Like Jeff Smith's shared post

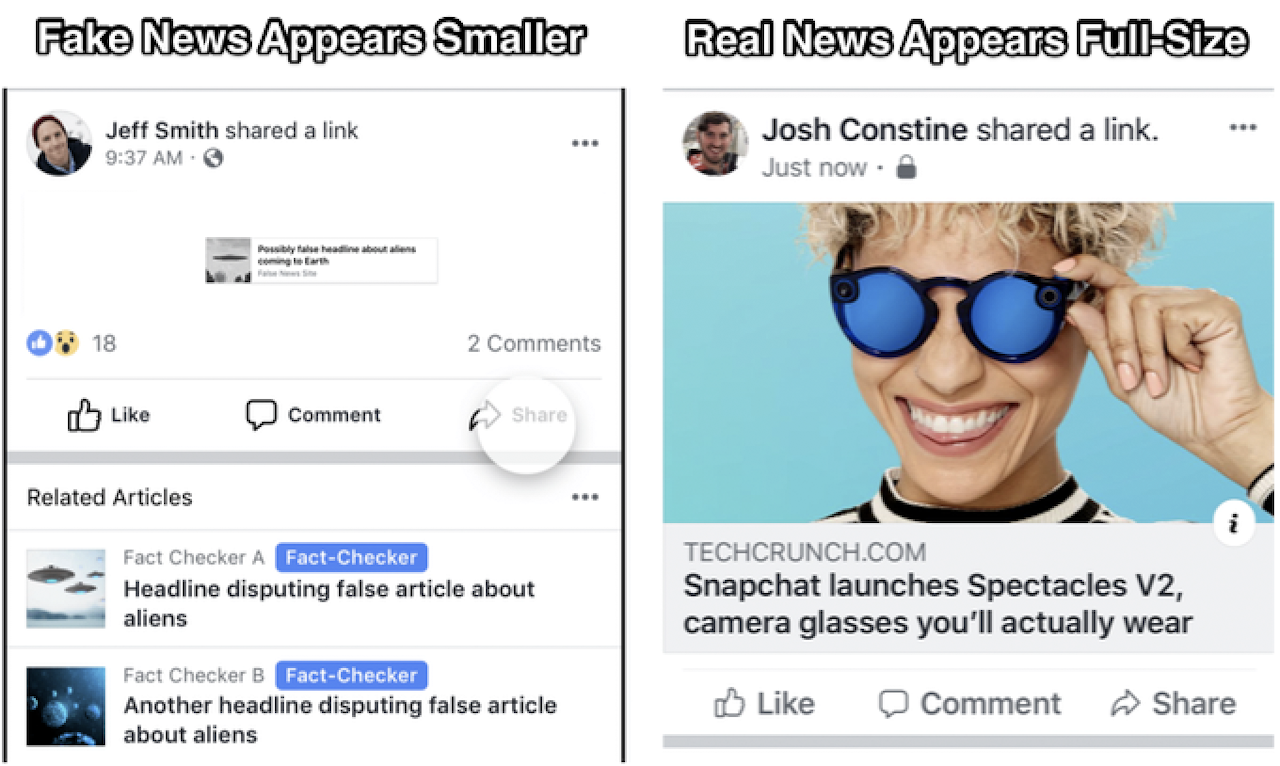coord(108,414)
